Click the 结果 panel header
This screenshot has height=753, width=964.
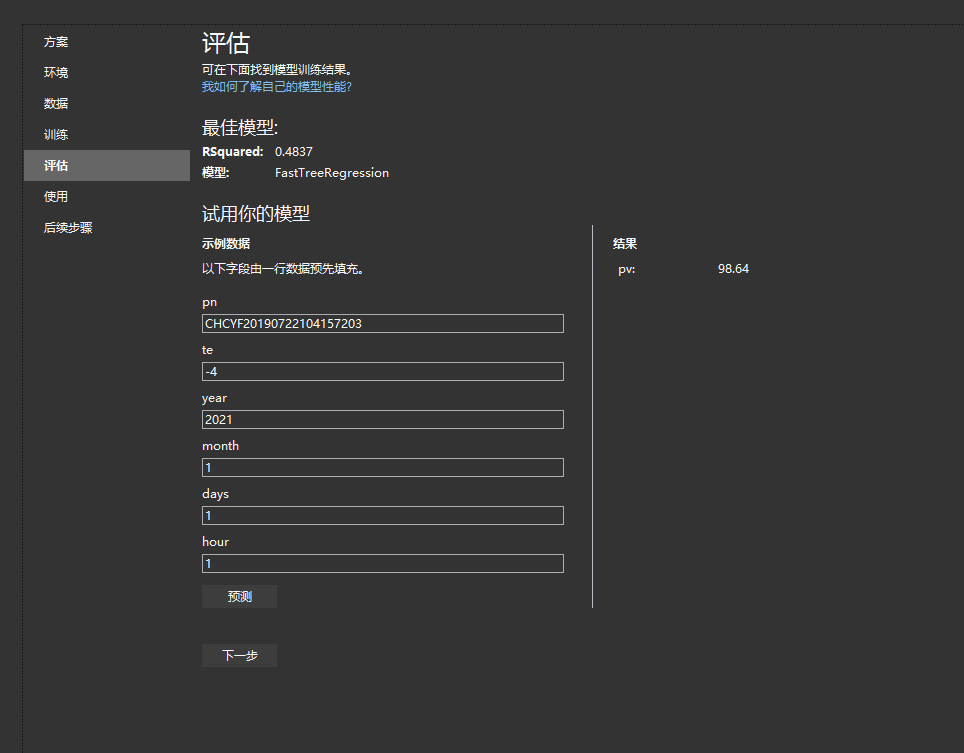pyautogui.click(x=625, y=243)
